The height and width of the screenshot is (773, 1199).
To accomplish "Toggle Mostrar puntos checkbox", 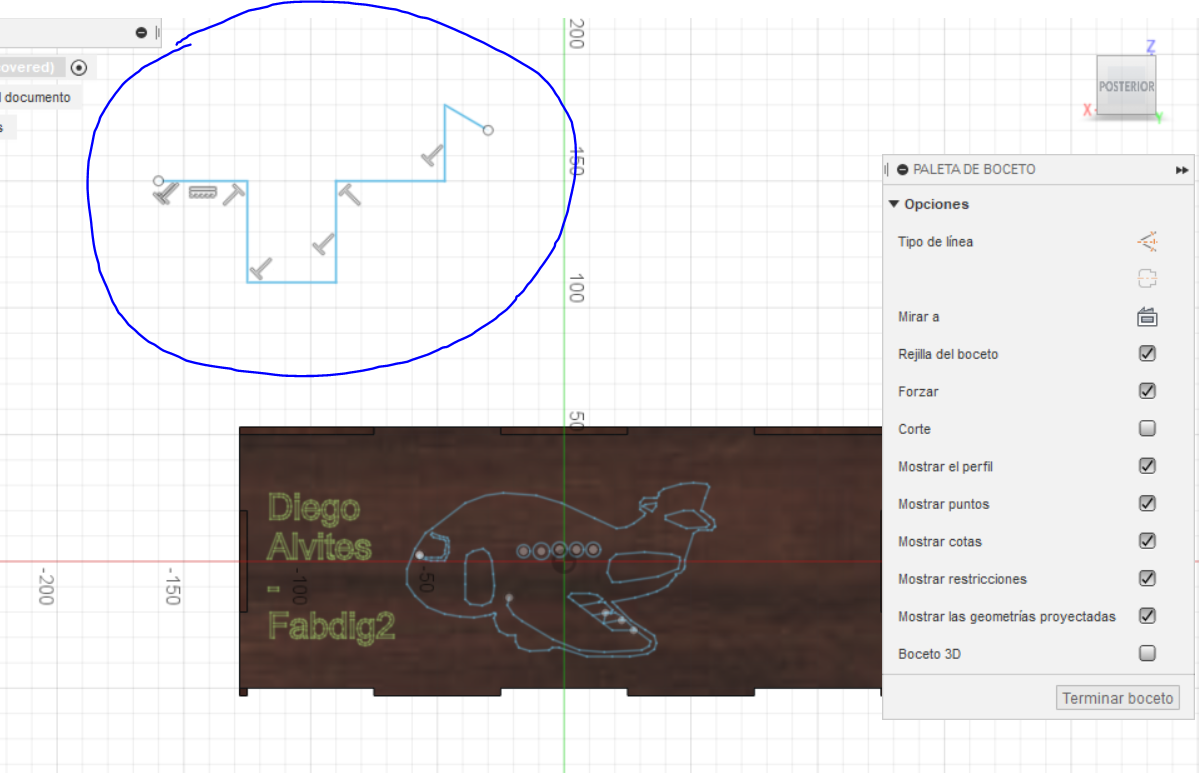I will tap(1147, 503).
